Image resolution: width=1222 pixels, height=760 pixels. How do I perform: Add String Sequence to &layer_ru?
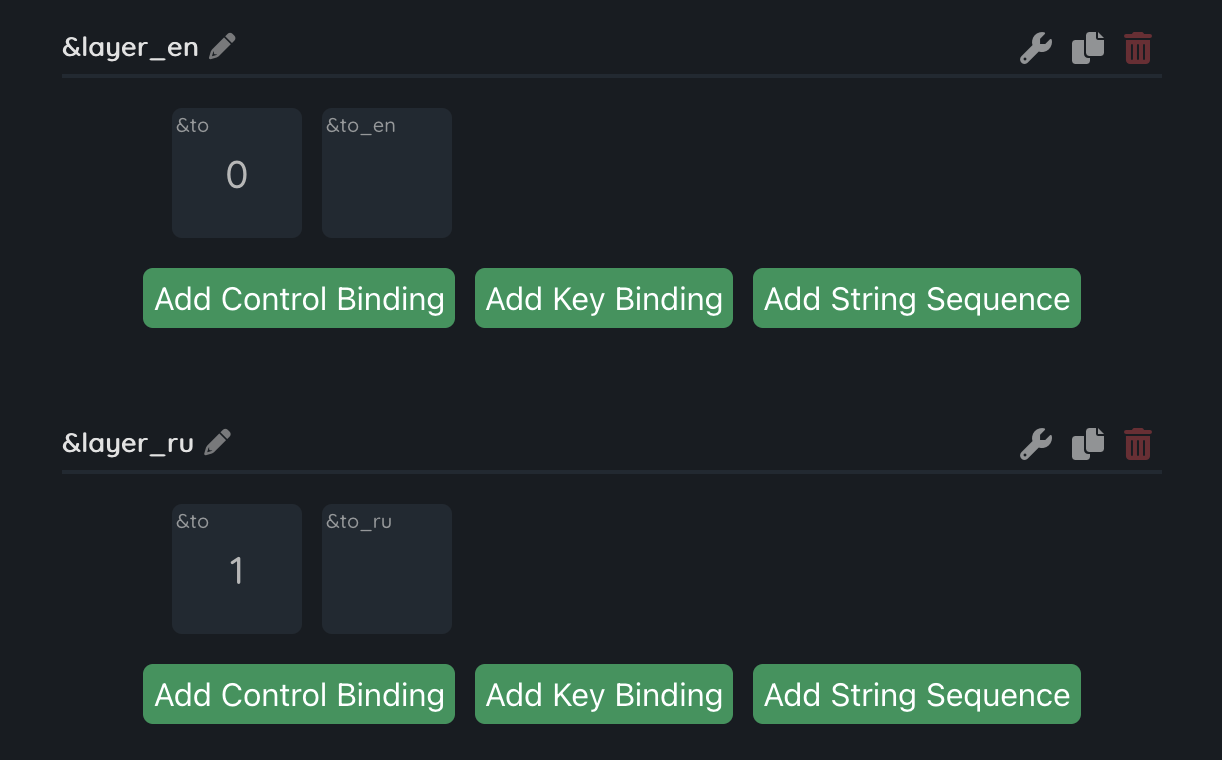(x=917, y=694)
